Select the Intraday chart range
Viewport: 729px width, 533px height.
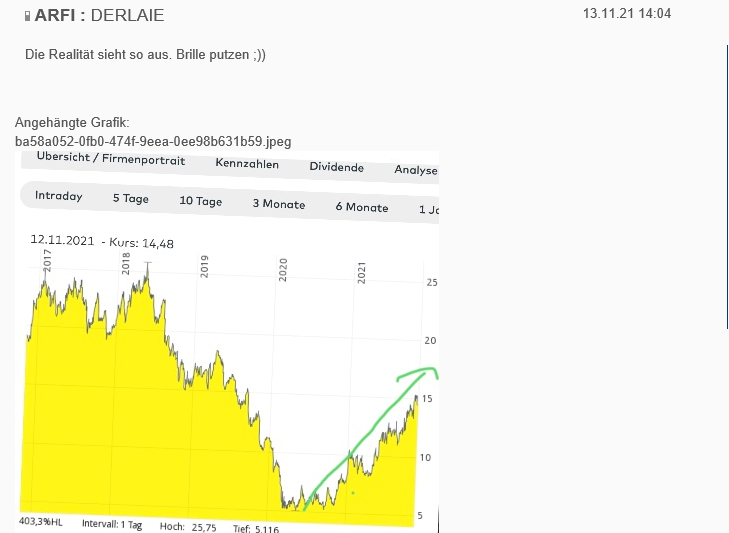point(59,196)
